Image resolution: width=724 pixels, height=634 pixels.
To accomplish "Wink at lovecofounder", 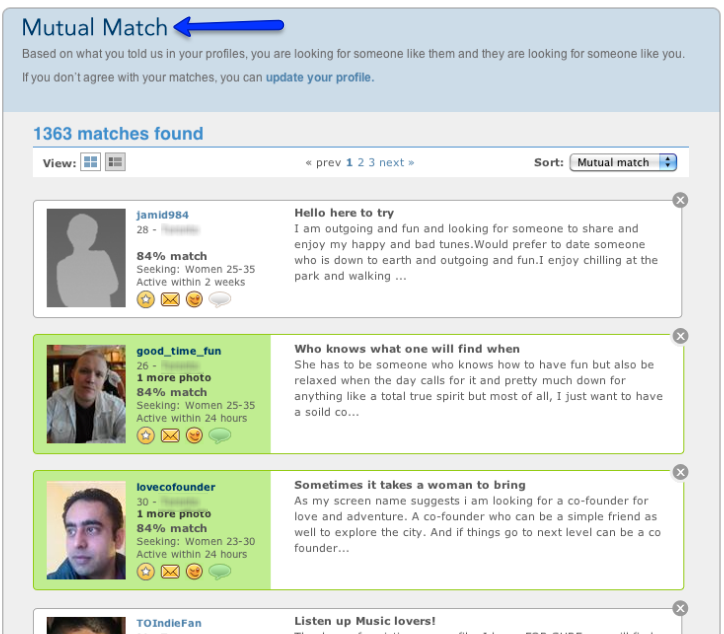I will pos(194,572).
